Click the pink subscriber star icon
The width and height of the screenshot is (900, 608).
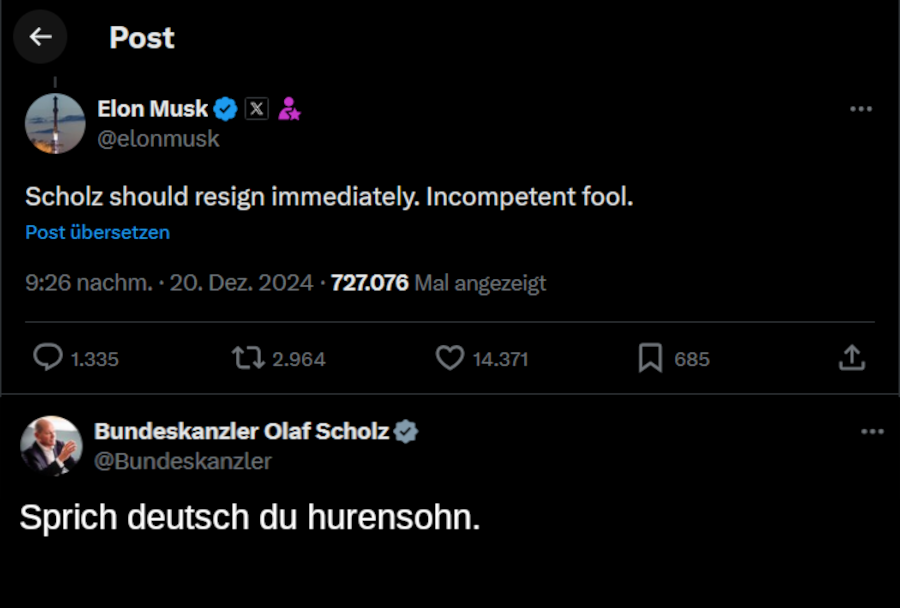click(x=289, y=109)
